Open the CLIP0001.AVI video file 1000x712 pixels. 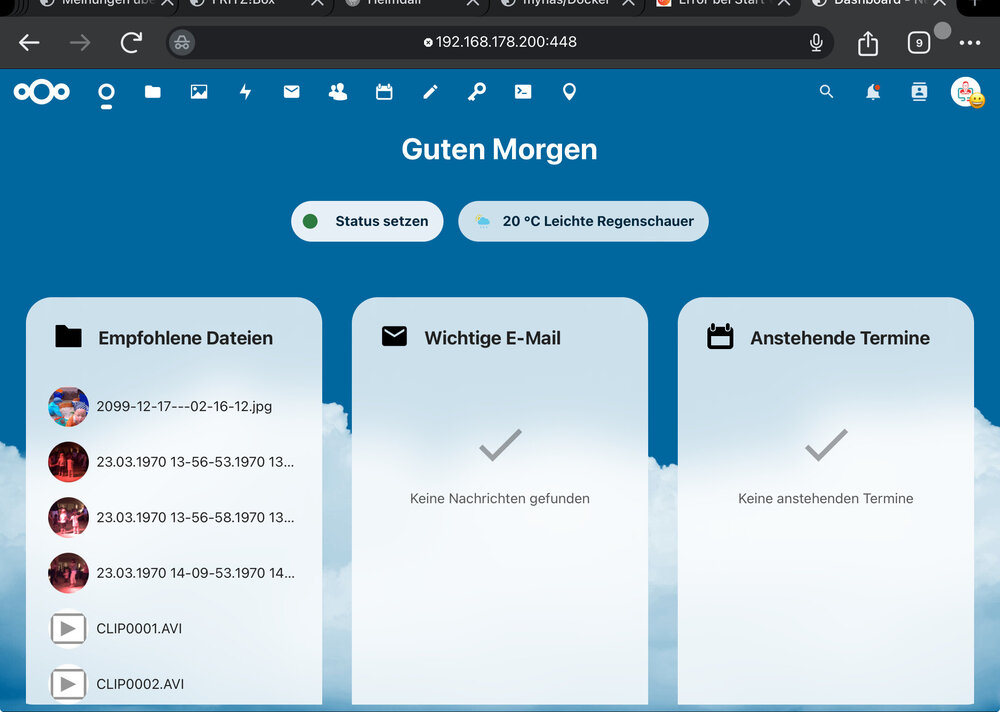pos(173,628)
